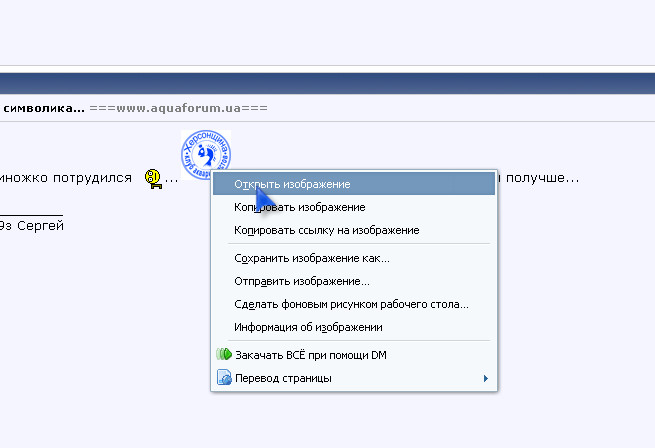The width and height of the screenshot is (655, 448).
Task: Select Закачать ВСЁ при помощи DM
Action: click(310, 355)
